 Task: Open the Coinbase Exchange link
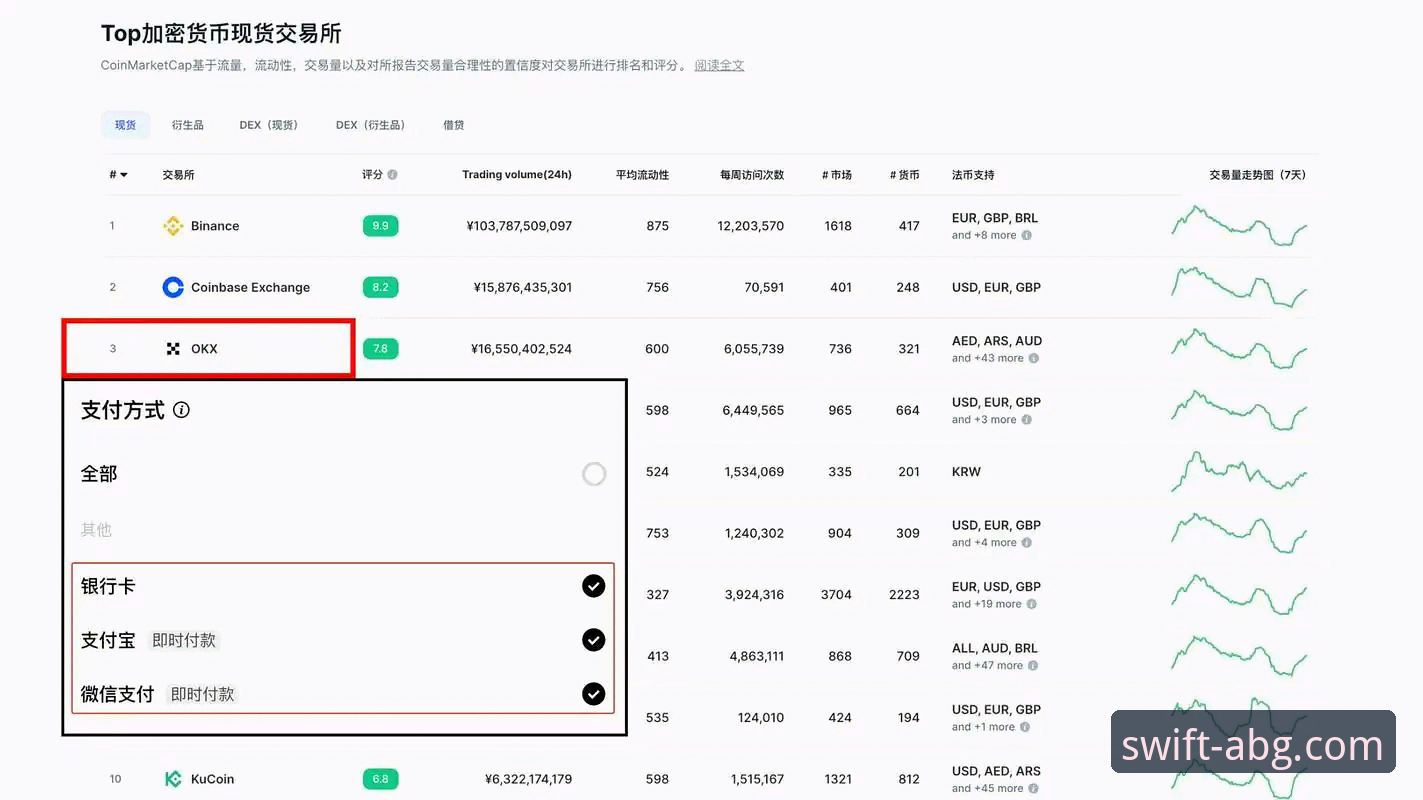coord(250,287)
